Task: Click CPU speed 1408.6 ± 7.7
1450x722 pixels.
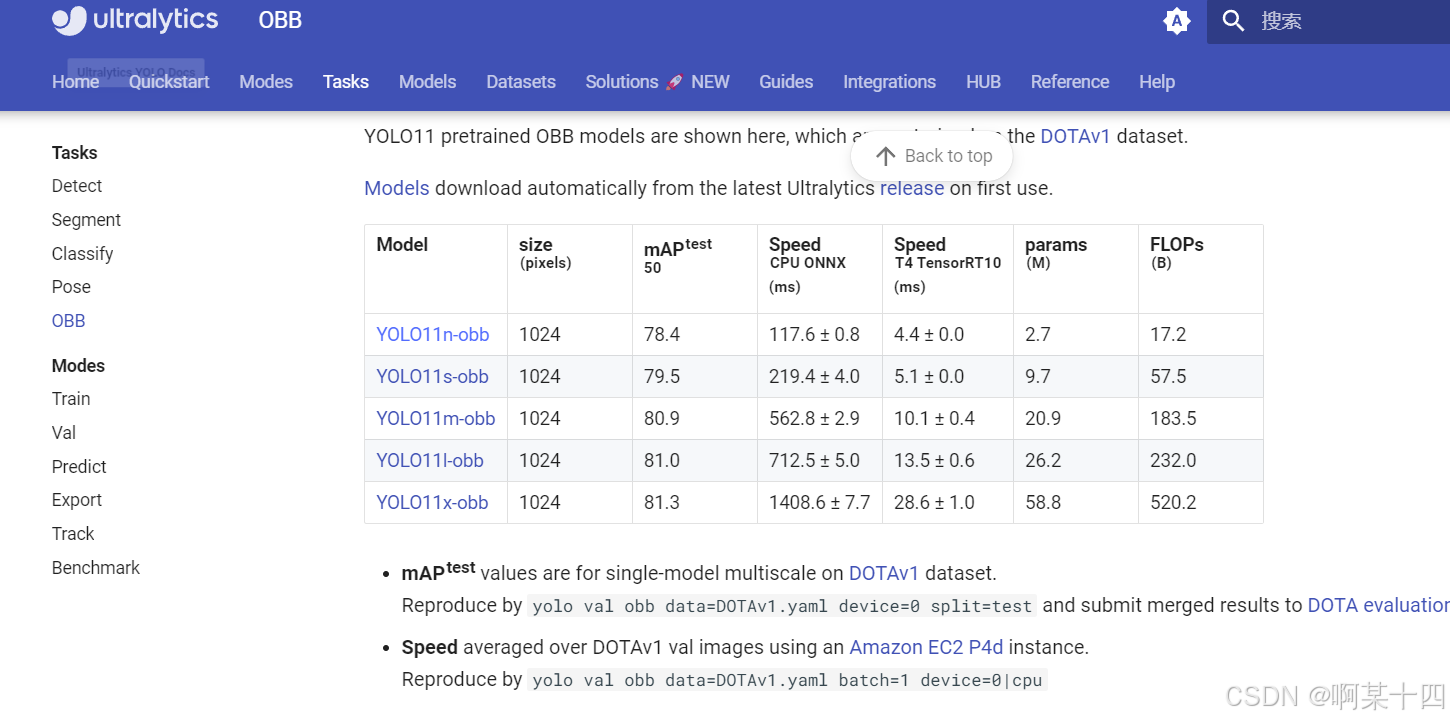Action: [x=820, y=503]
